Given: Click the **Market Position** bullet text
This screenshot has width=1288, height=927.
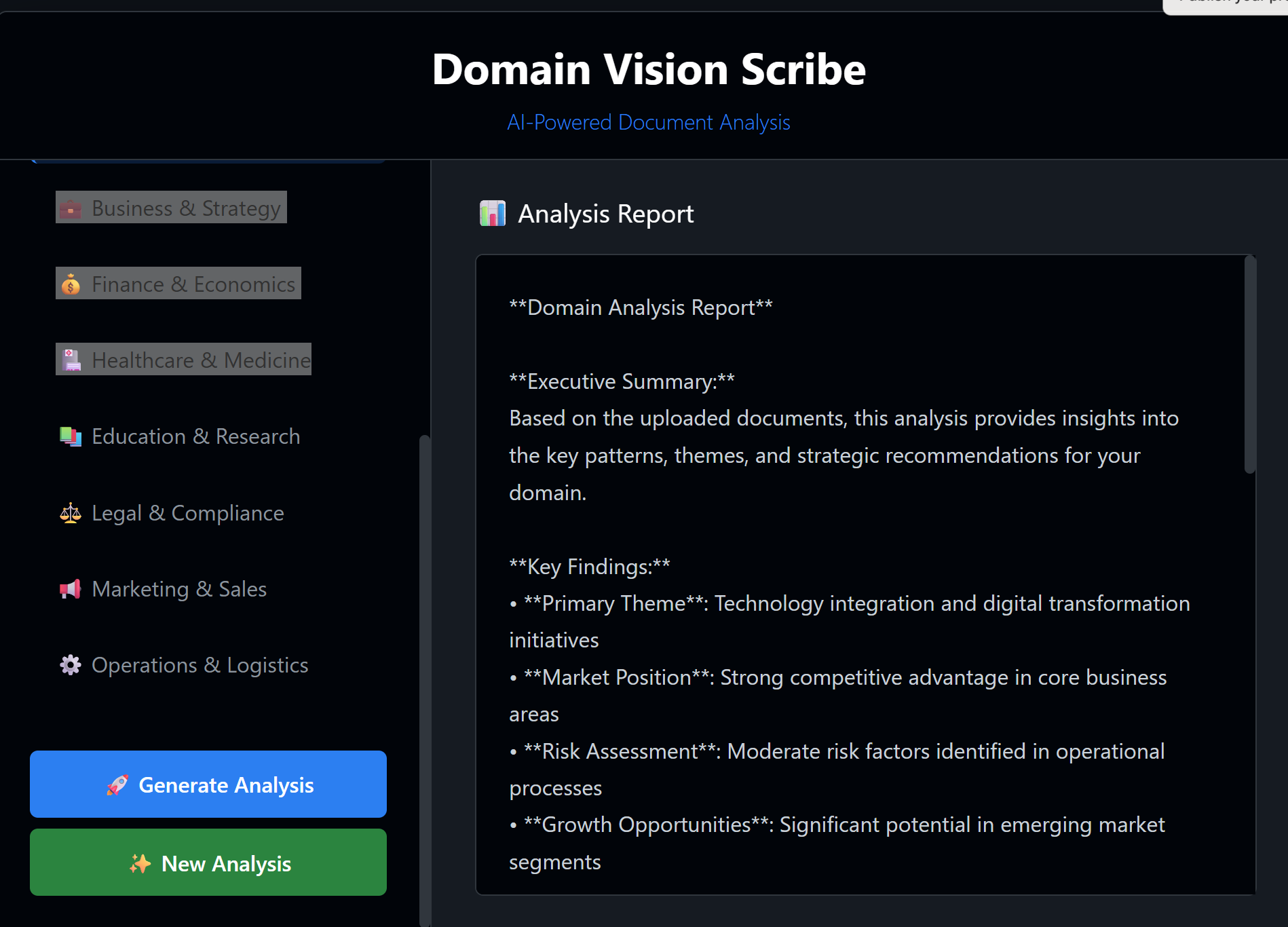Looking at the screenshot, I should click(x=838, y=696).
